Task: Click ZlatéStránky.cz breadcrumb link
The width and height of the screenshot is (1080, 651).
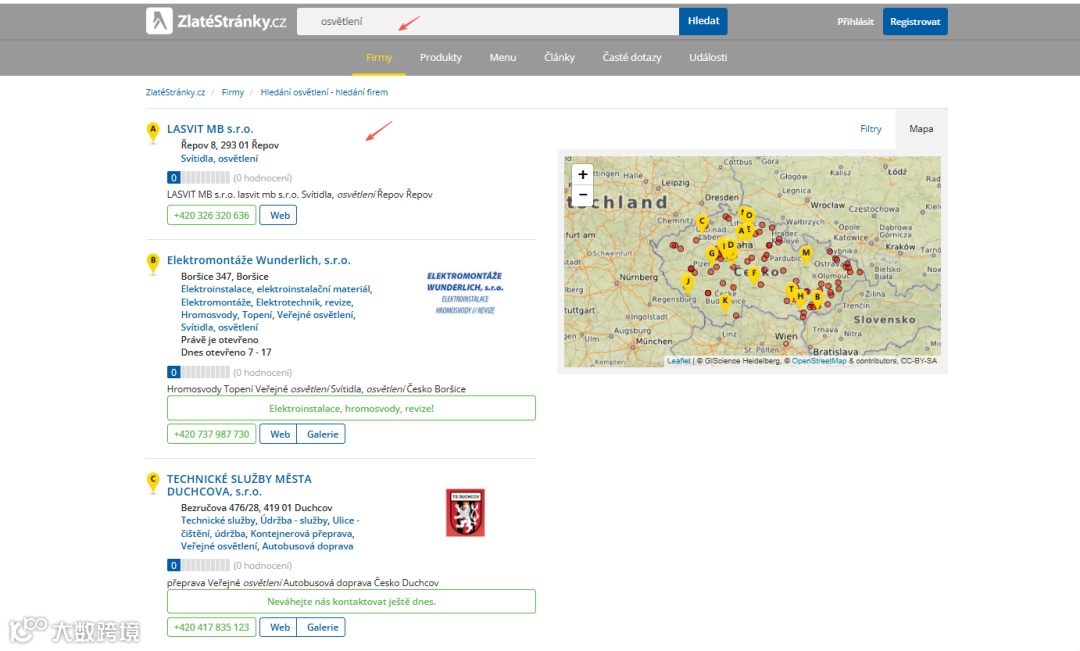Action: tap(175, 92)
